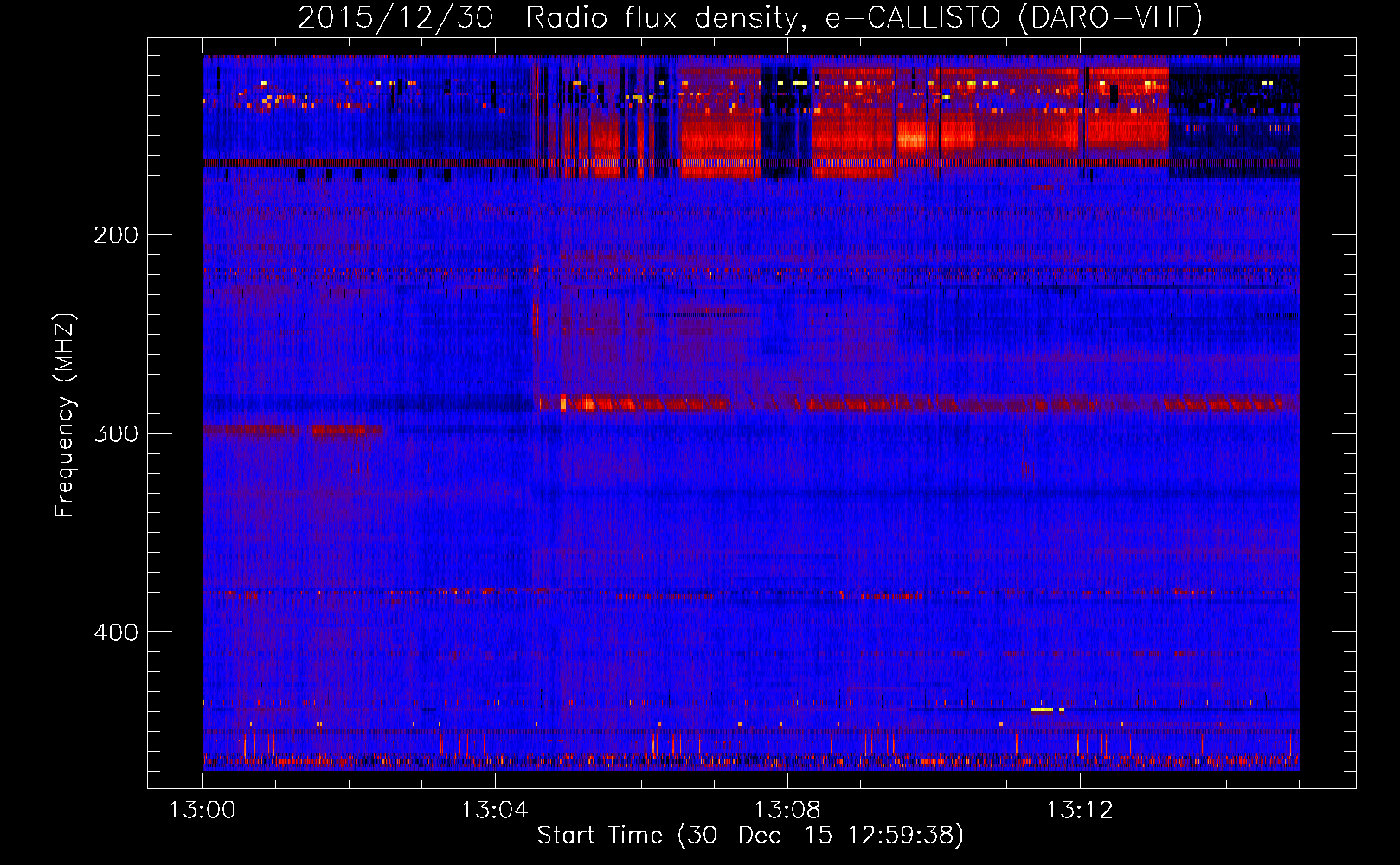The height and width of the screenshot is (865, 1400).
Task: Click the 13:12 time tick label
Action: tap(1080, 811)
